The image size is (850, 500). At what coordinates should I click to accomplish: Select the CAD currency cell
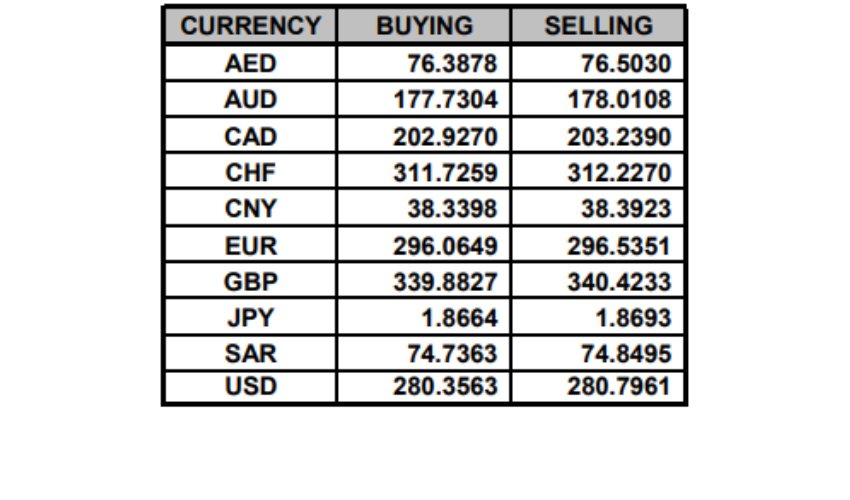(250, 137)
